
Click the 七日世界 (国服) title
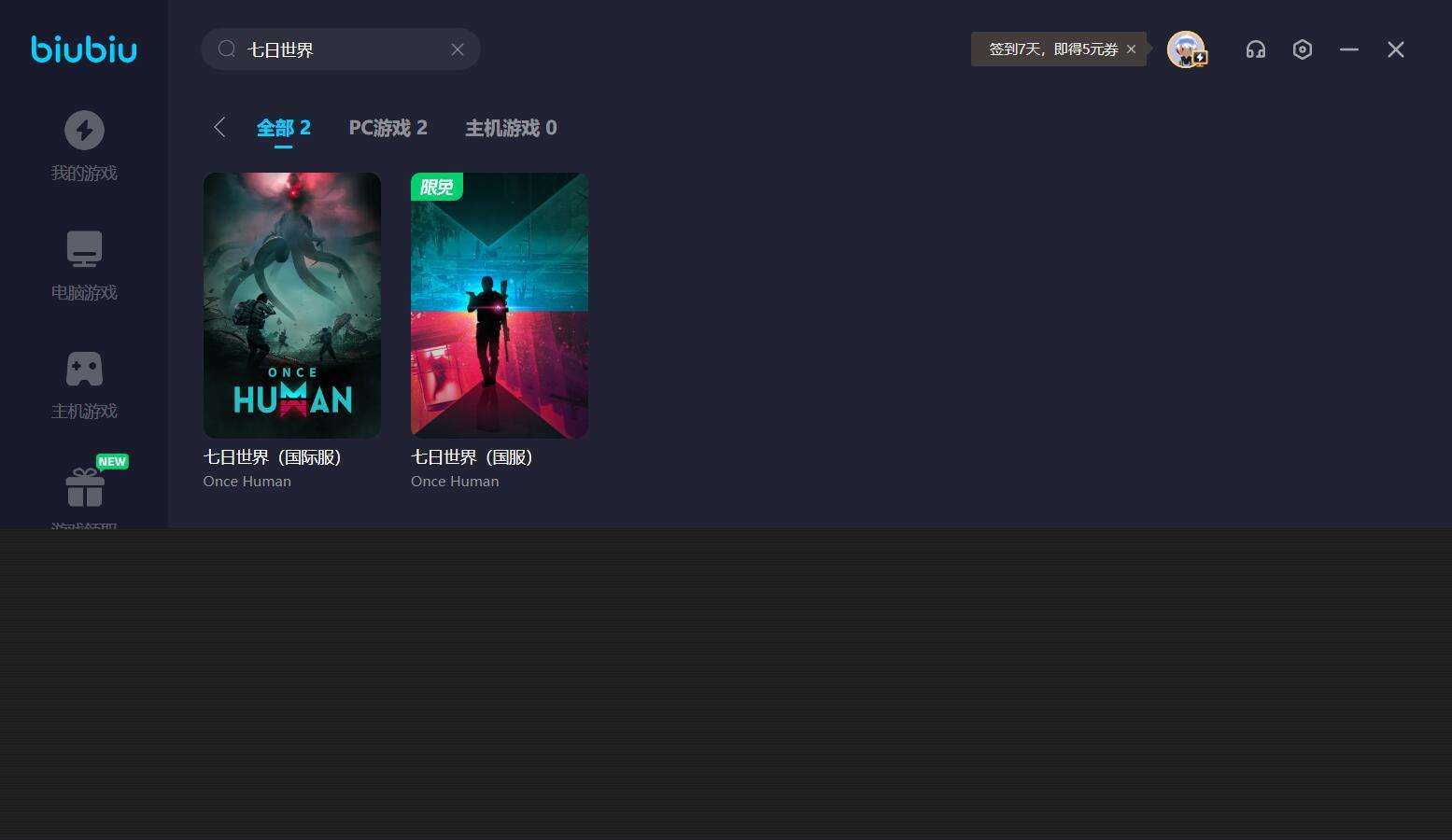[472, 457]
